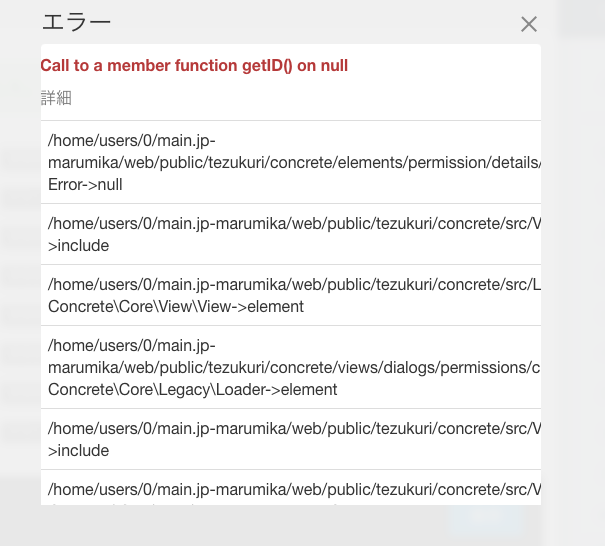Click the empty gray dialog footer area

coord(232,525)
